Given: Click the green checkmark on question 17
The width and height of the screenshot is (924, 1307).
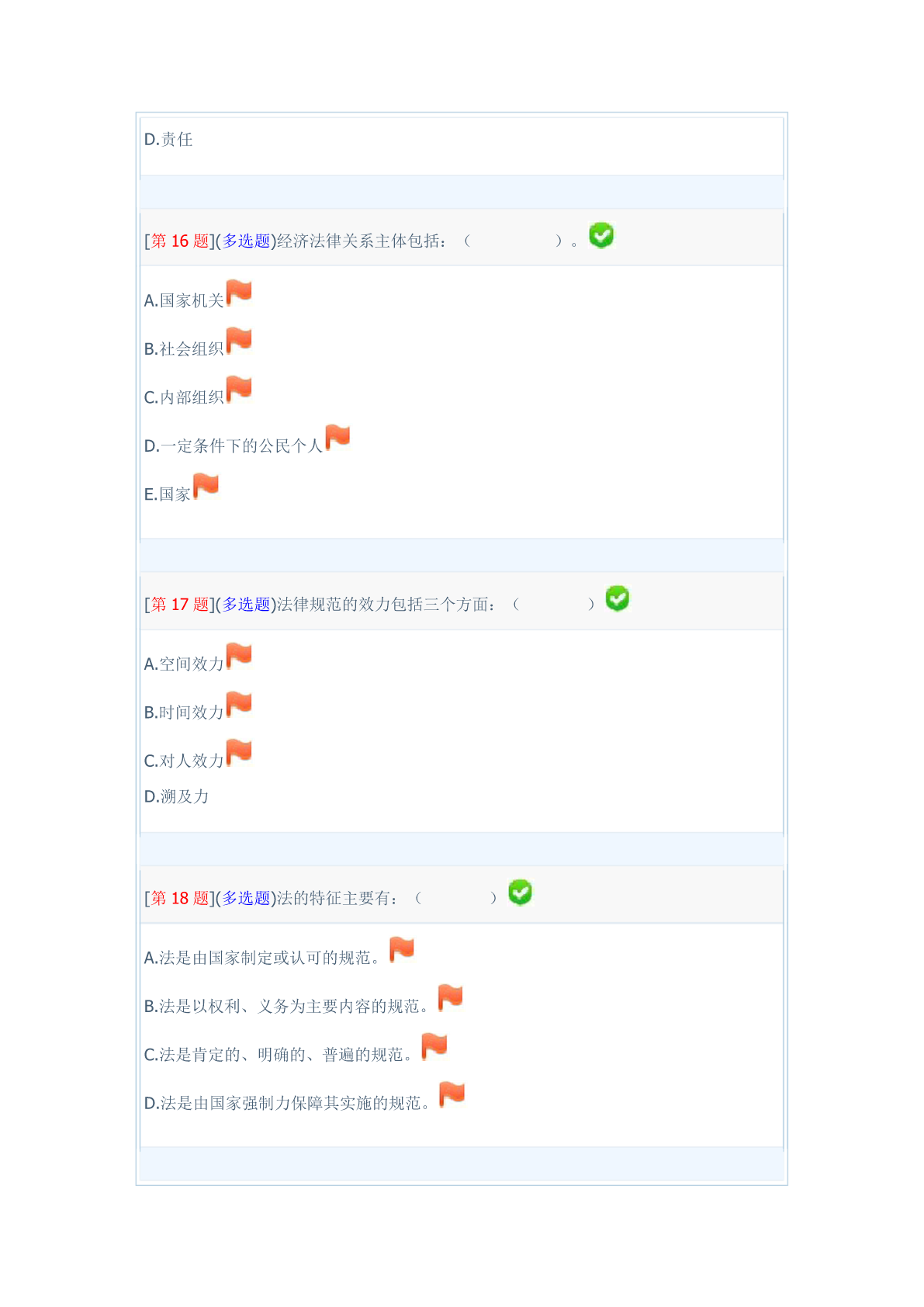Looking at the screenshot, I should click(618, 598).
